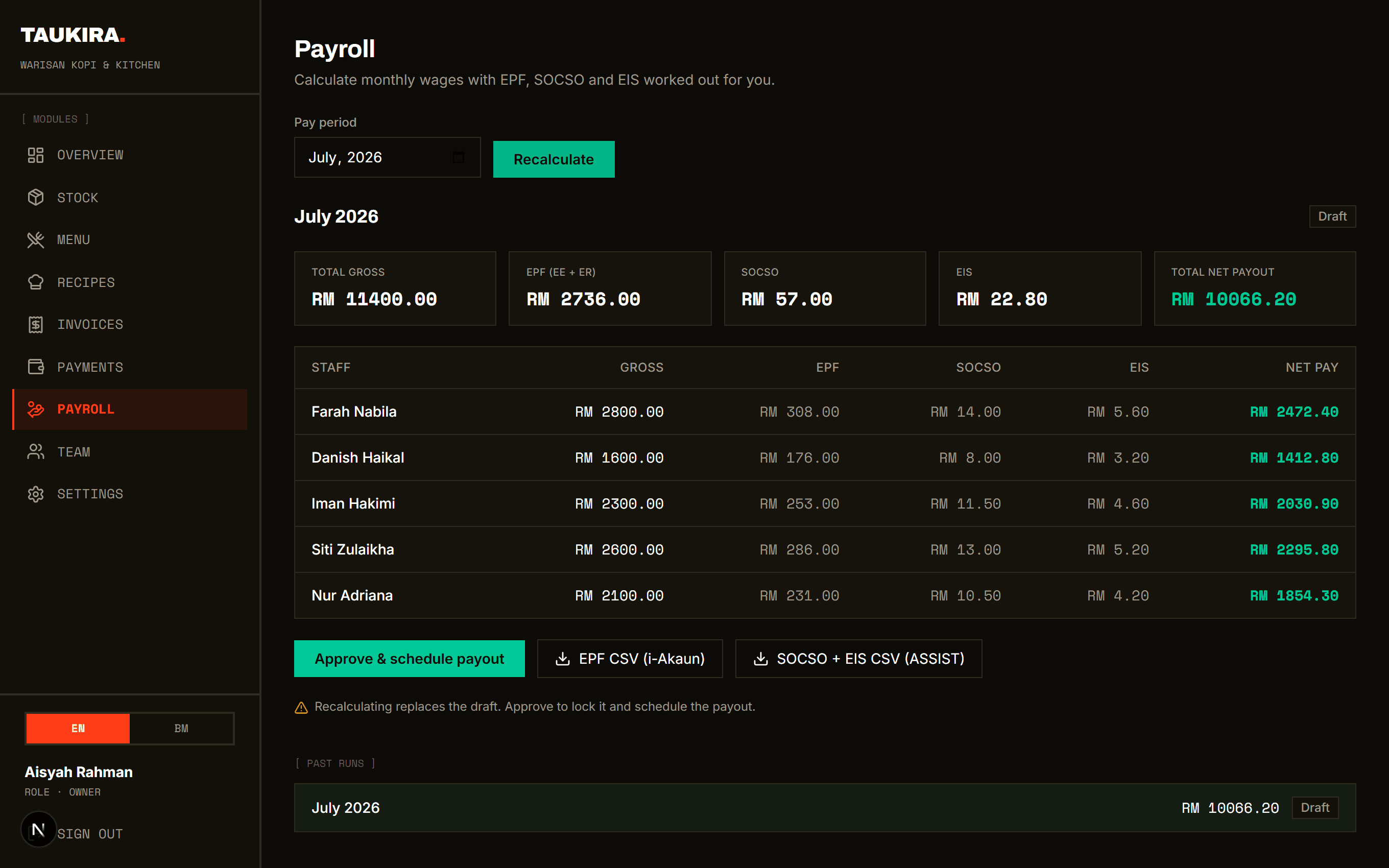Select the EN language option

[78, 729]
